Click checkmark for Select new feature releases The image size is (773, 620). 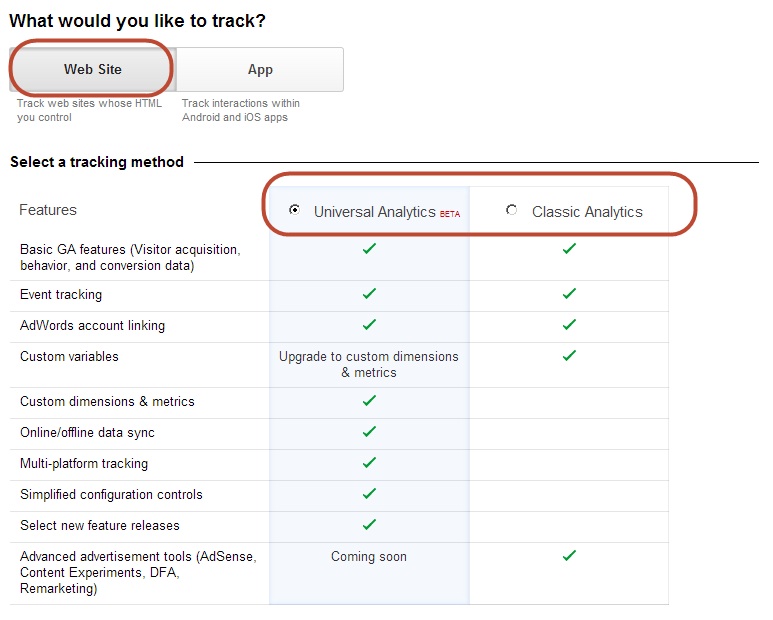[369, 524]
